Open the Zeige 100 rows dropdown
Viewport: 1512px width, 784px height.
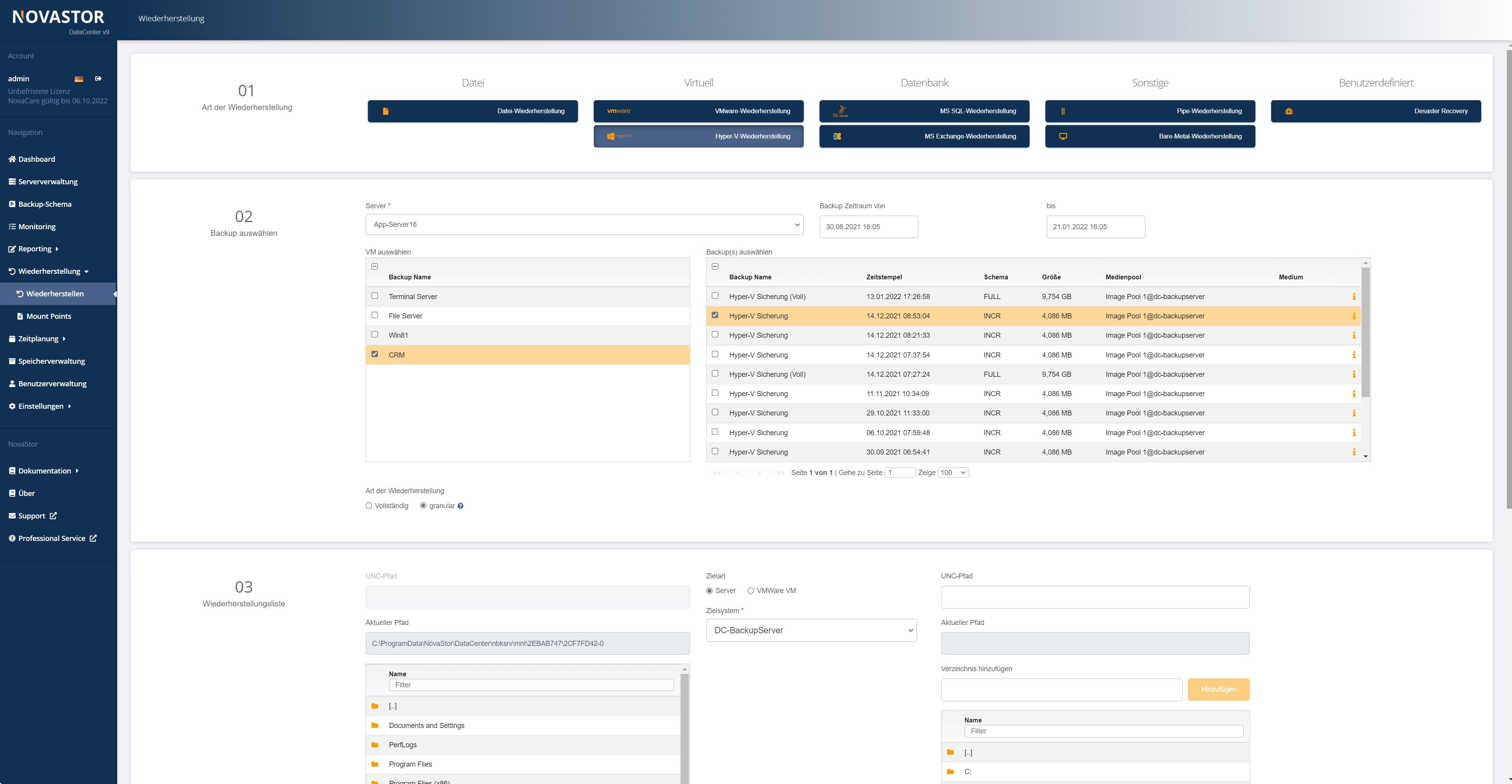tap(953, 472)
